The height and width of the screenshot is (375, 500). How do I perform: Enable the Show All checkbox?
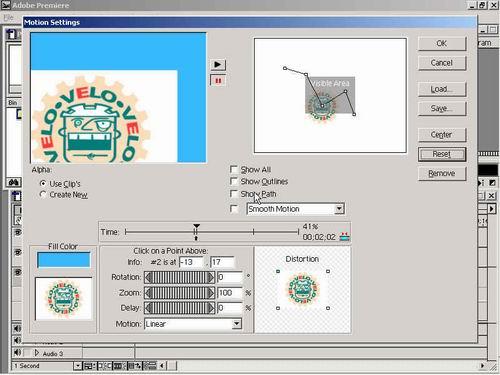point(234,169)
